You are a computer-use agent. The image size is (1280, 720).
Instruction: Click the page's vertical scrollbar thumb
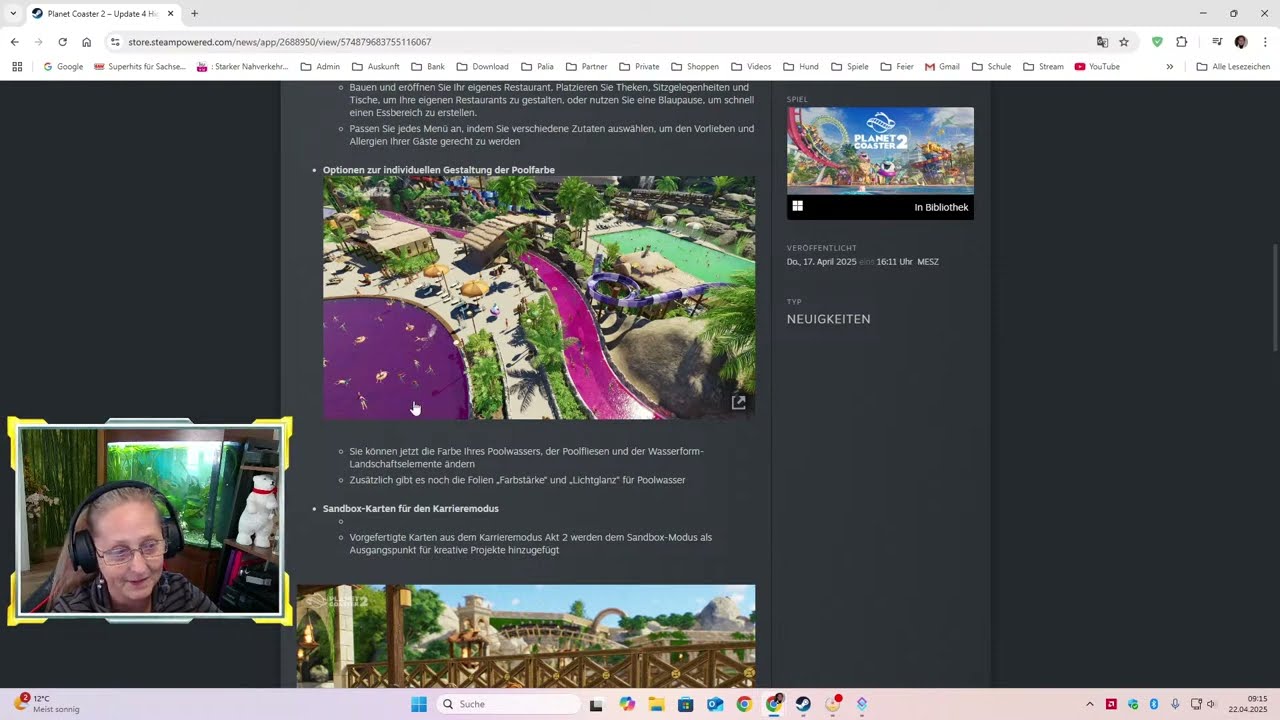(1275, 297)
